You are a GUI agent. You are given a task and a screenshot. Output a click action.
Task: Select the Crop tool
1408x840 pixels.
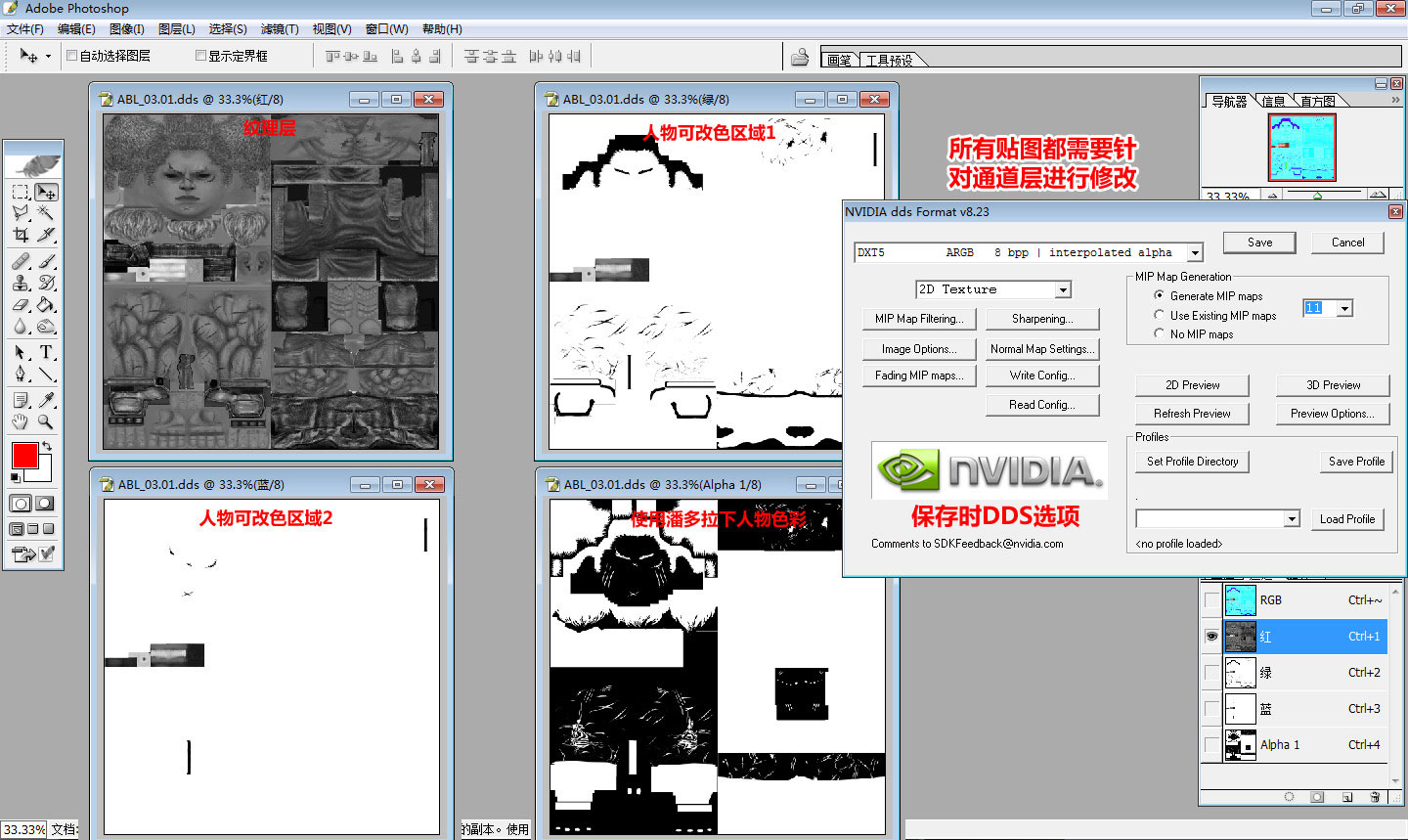click(21, 235)
